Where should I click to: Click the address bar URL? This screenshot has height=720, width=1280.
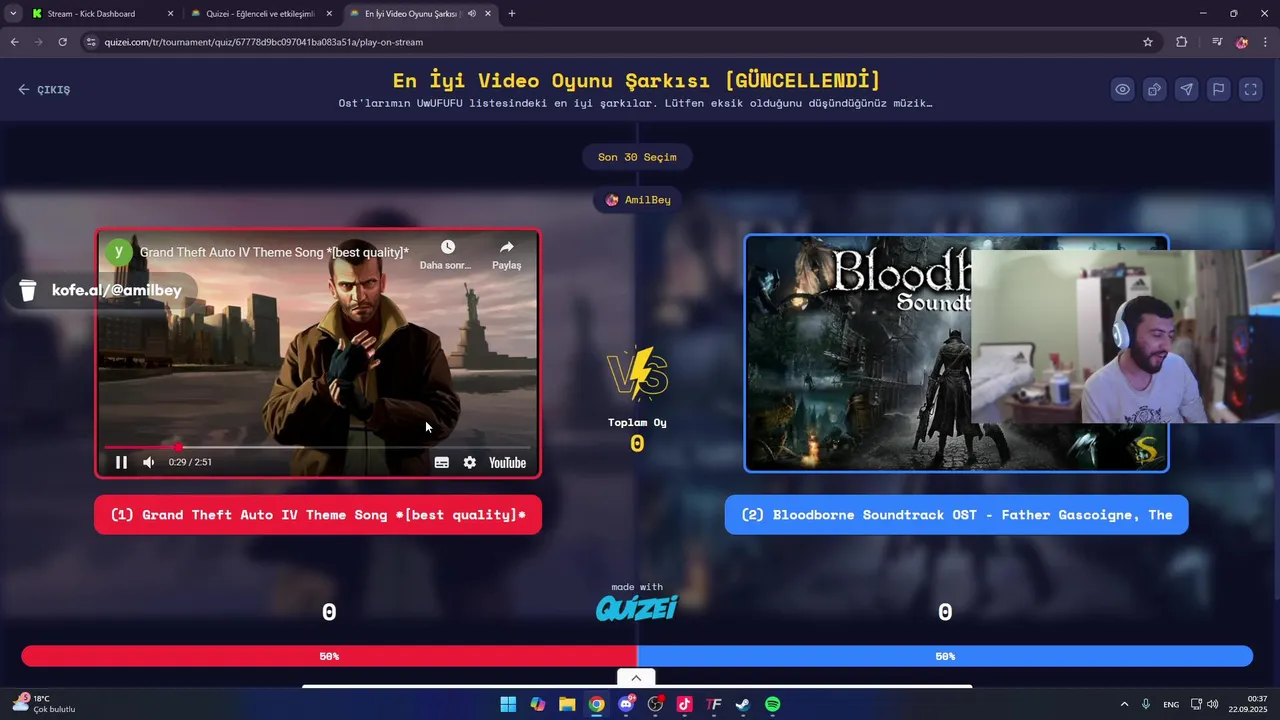point(264,42)
